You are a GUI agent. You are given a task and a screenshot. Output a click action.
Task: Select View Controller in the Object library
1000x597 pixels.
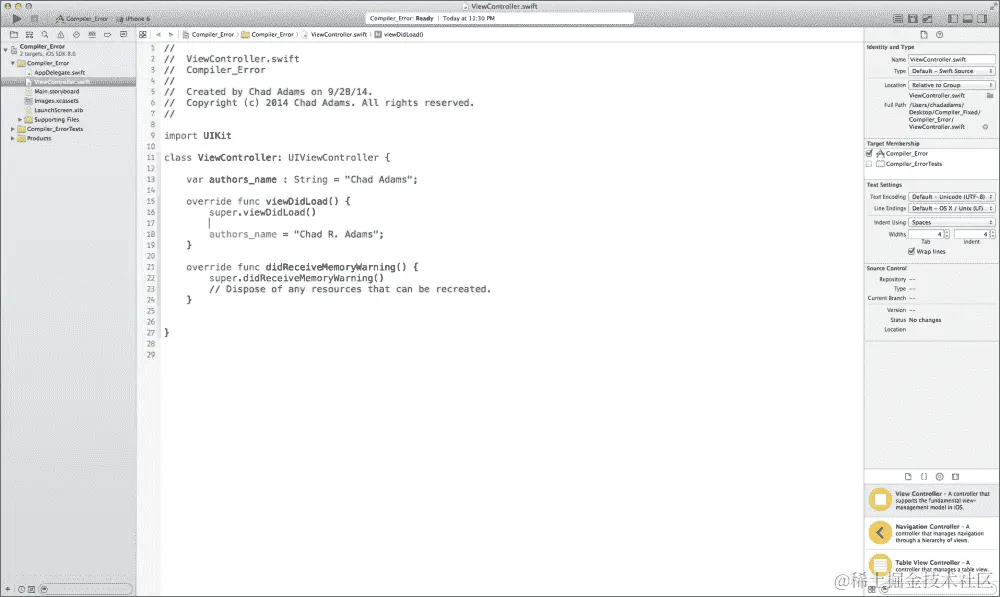(x=932, y=500)
